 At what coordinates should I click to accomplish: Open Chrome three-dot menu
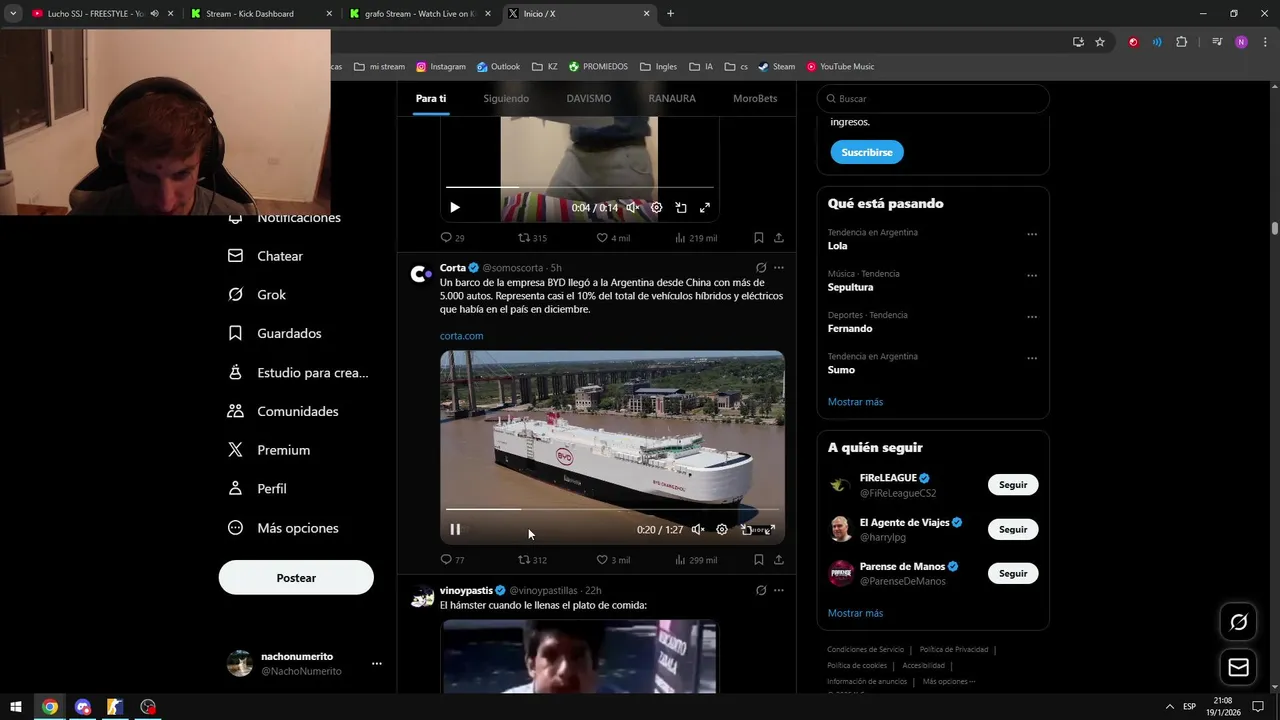click(x=1264, y=42)
